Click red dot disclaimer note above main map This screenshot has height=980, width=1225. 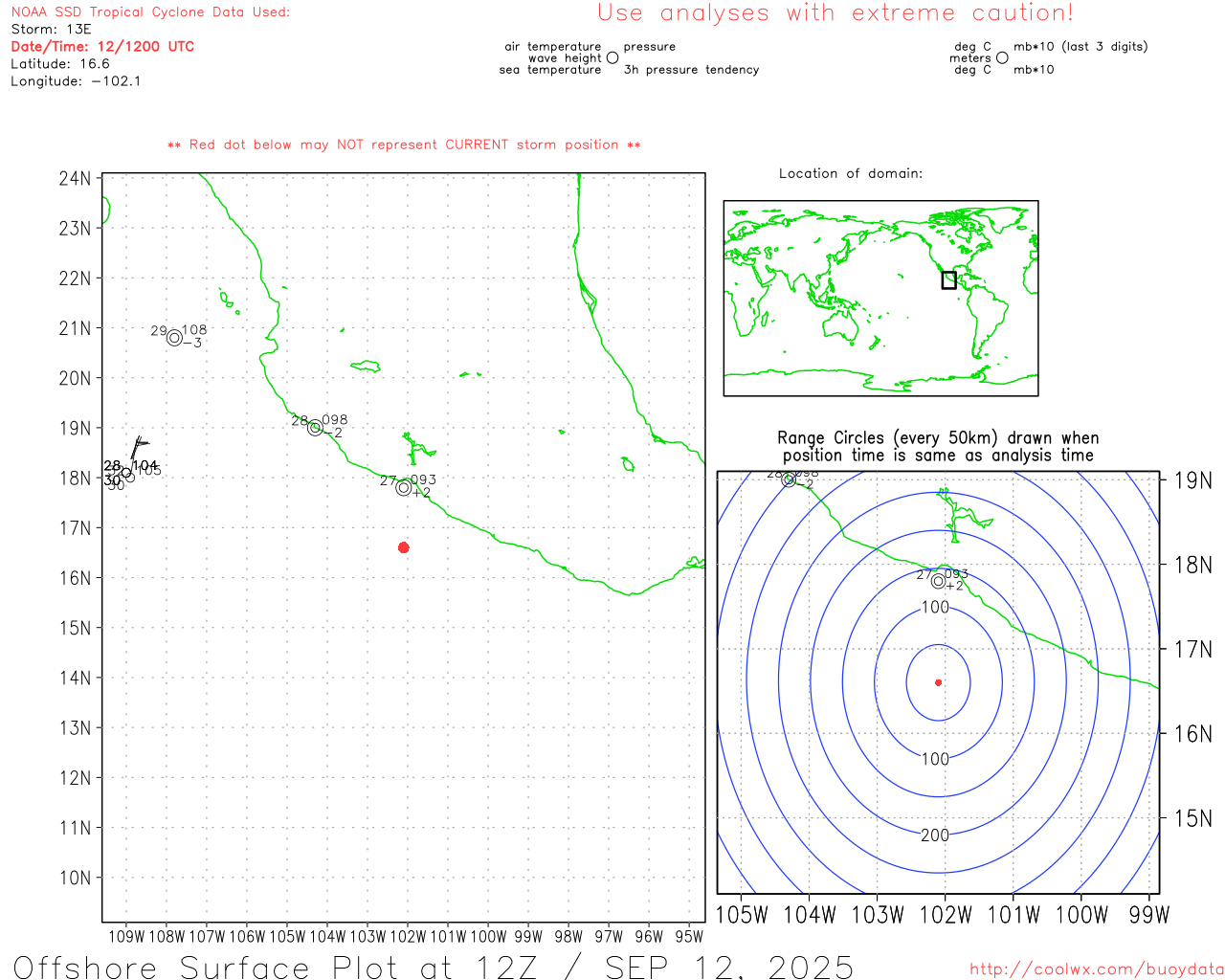click(404, 145)
